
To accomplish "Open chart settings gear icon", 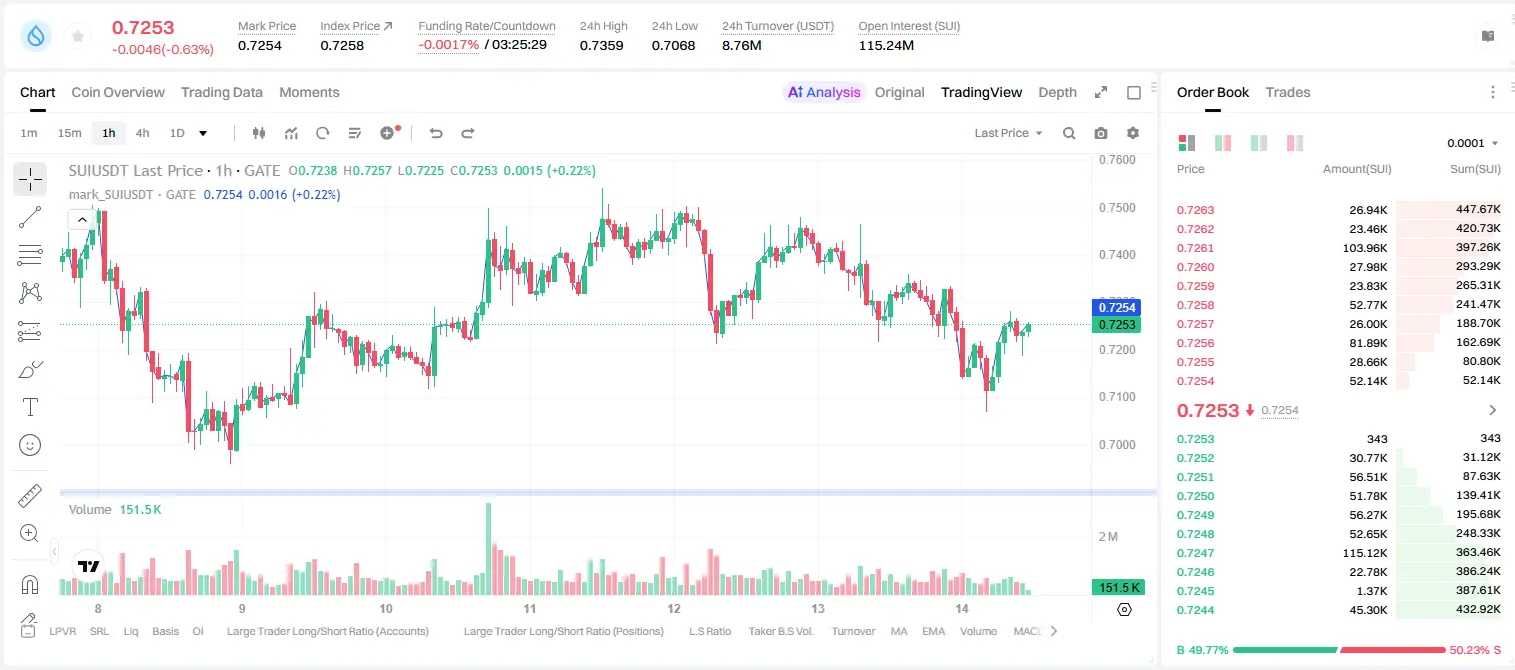I will [1133, 133].
